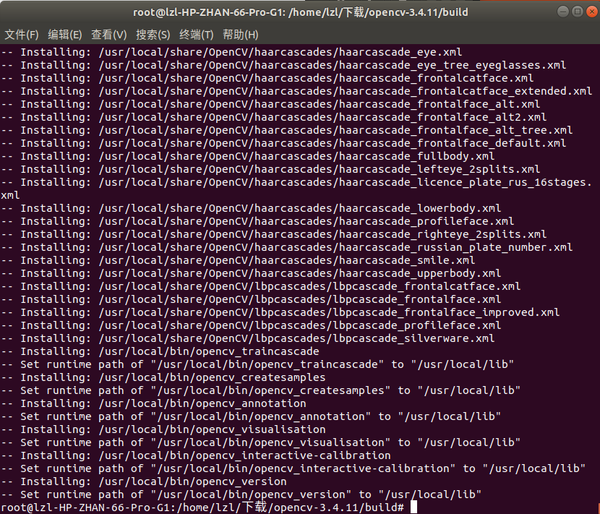Click the Installing opencv_annotation line
600x514 pixels.
click(153, 403)
